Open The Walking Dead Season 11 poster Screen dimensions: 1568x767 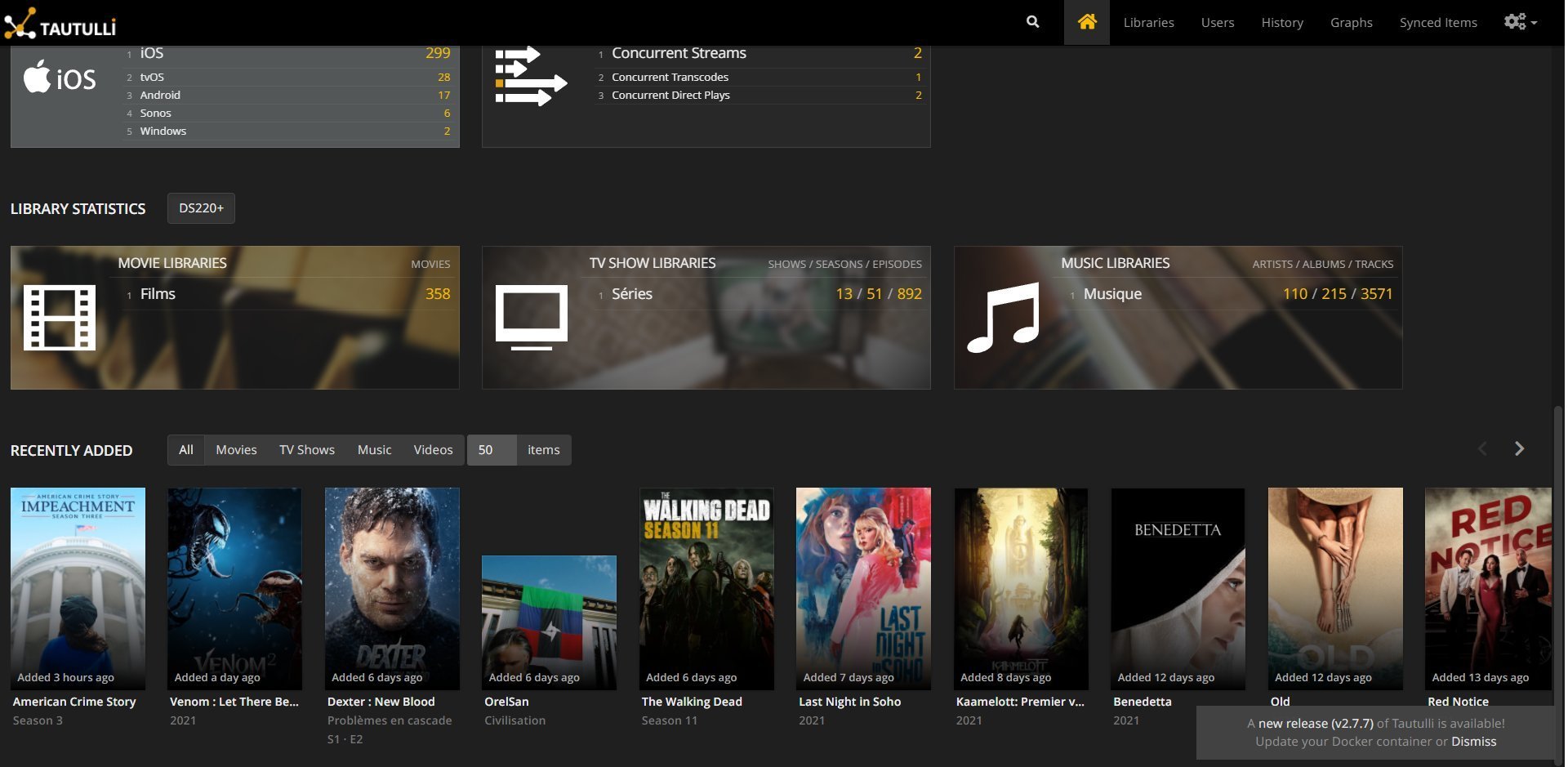706,589
